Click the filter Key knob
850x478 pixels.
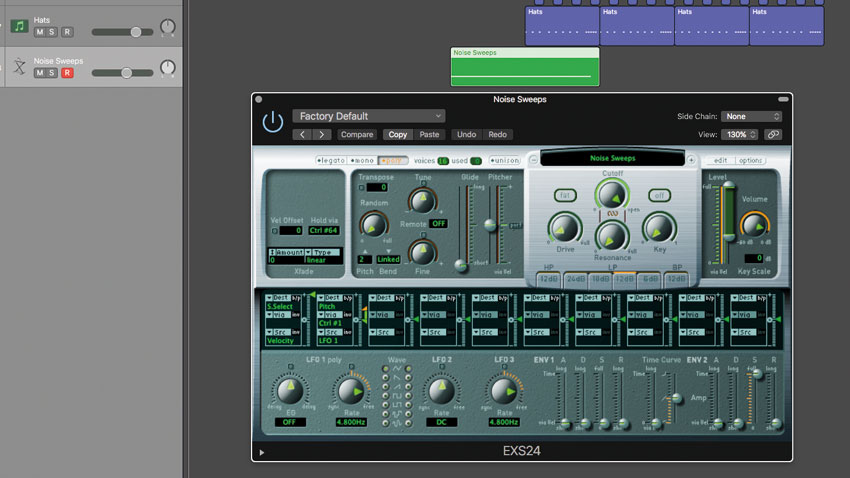point(659,228)
